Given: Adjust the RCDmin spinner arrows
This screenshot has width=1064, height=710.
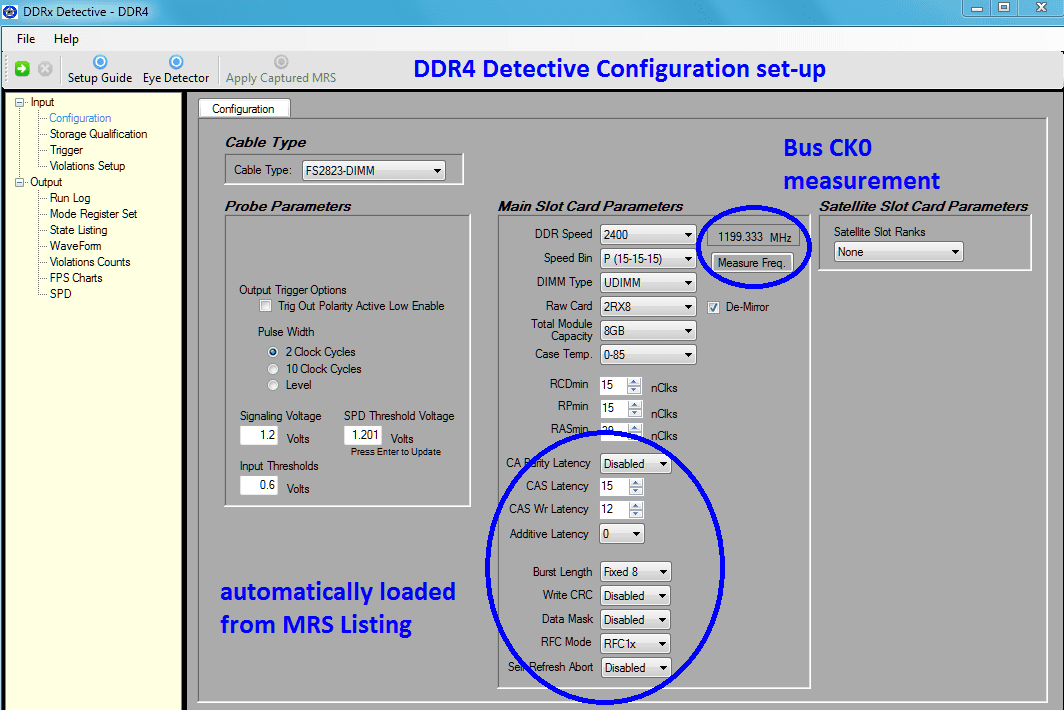Looking at the screenshot, I should [634, 386].
